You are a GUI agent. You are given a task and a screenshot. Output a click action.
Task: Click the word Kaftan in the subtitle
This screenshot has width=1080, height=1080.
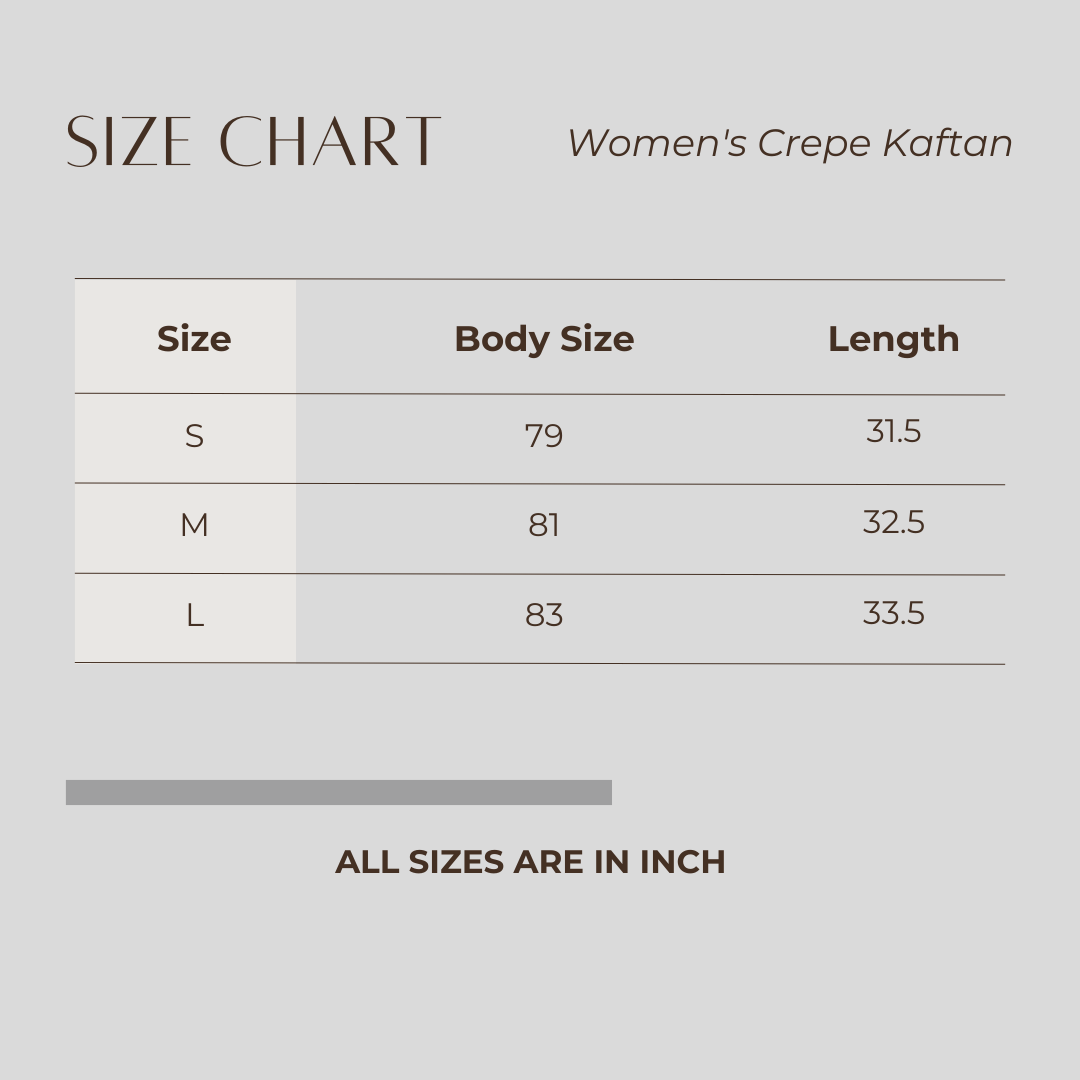[x=947, y=143]
